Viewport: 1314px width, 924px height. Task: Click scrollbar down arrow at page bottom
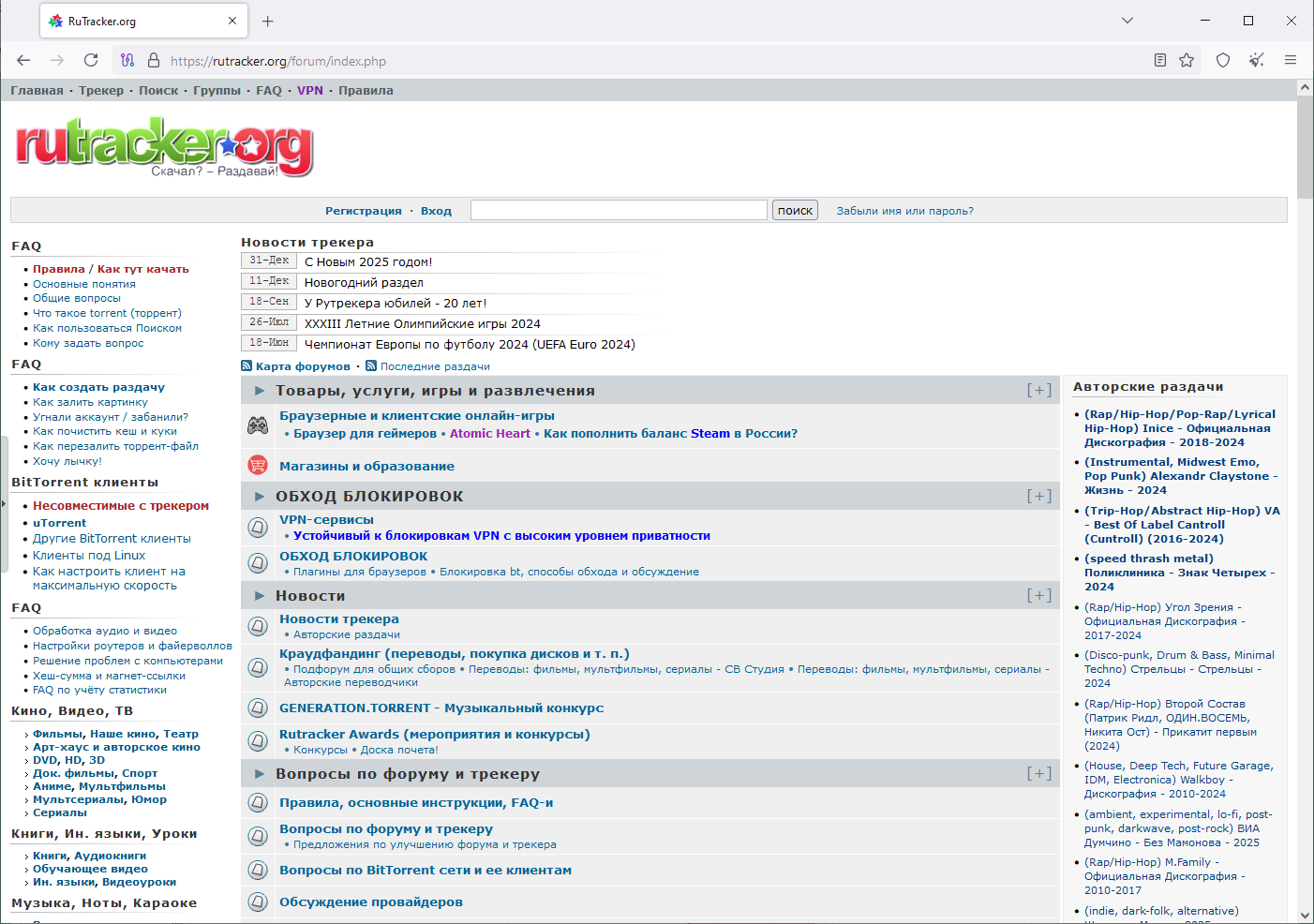[1305, 916]
